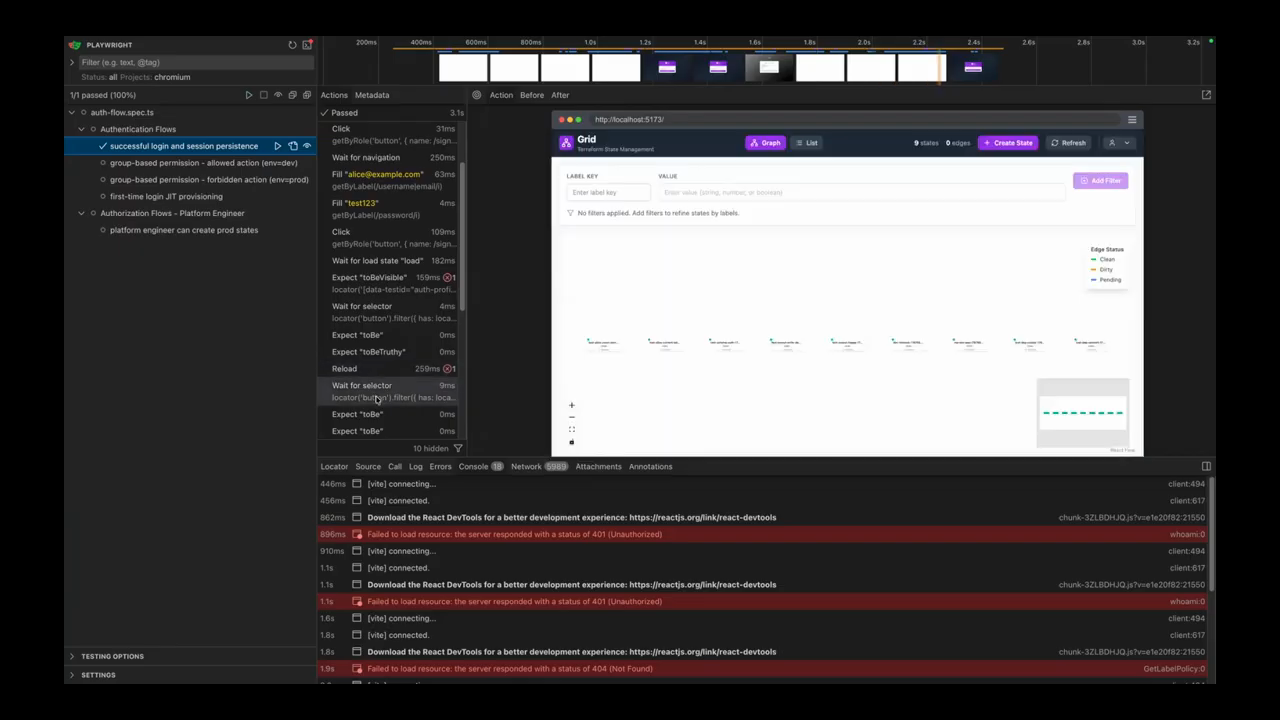
Task: Click the highlighted timeline screenshot thumbnail
Action: click(769, 67)
